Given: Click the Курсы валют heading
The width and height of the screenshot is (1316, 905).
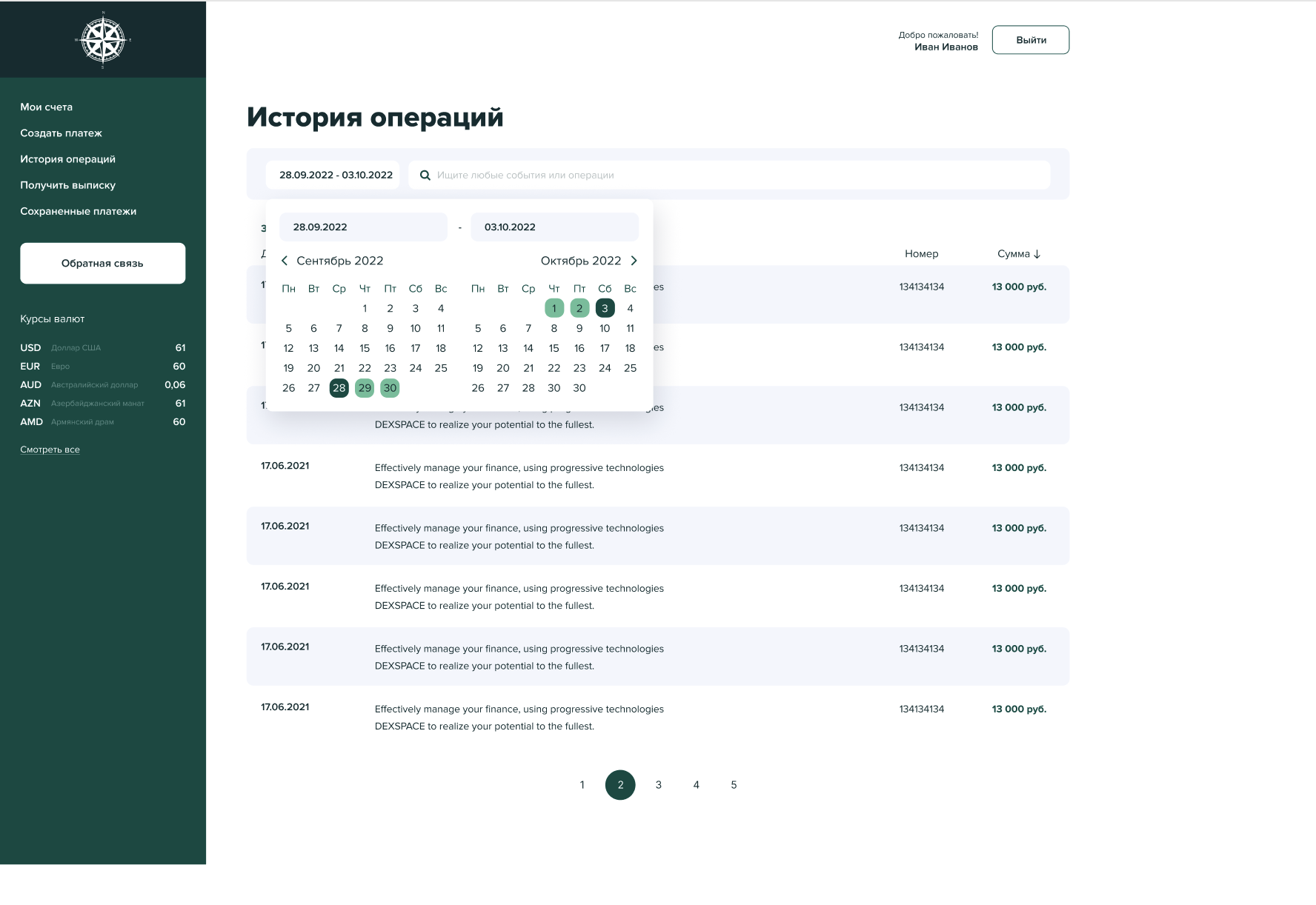Looking at the screenshot, I should [53, 319].
